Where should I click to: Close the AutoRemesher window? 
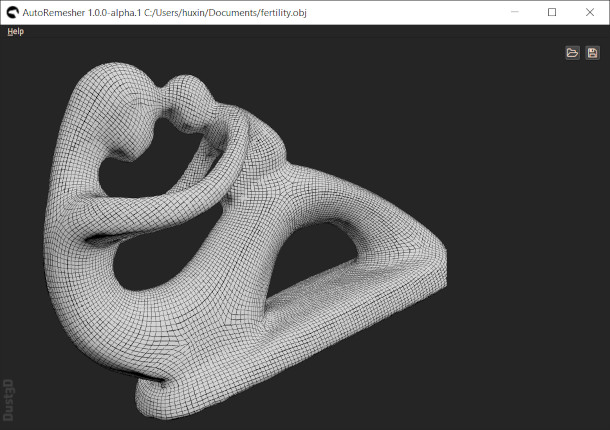pos(590,12)
